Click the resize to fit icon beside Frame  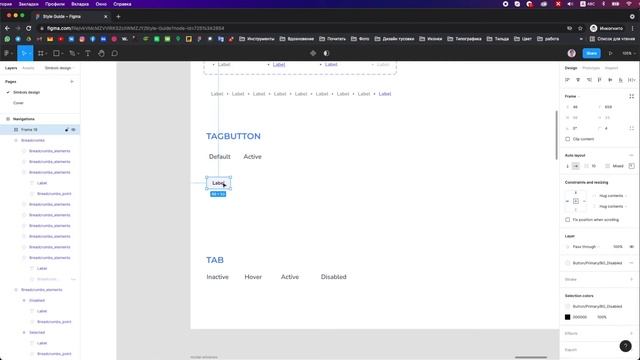631,96
